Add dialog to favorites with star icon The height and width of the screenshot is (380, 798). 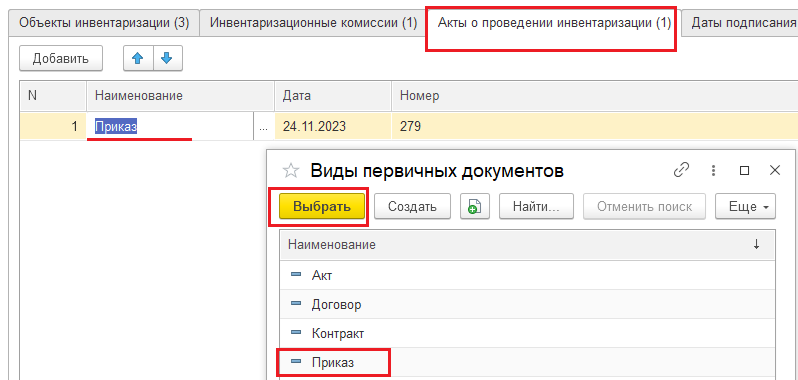(x=291, y=171)
